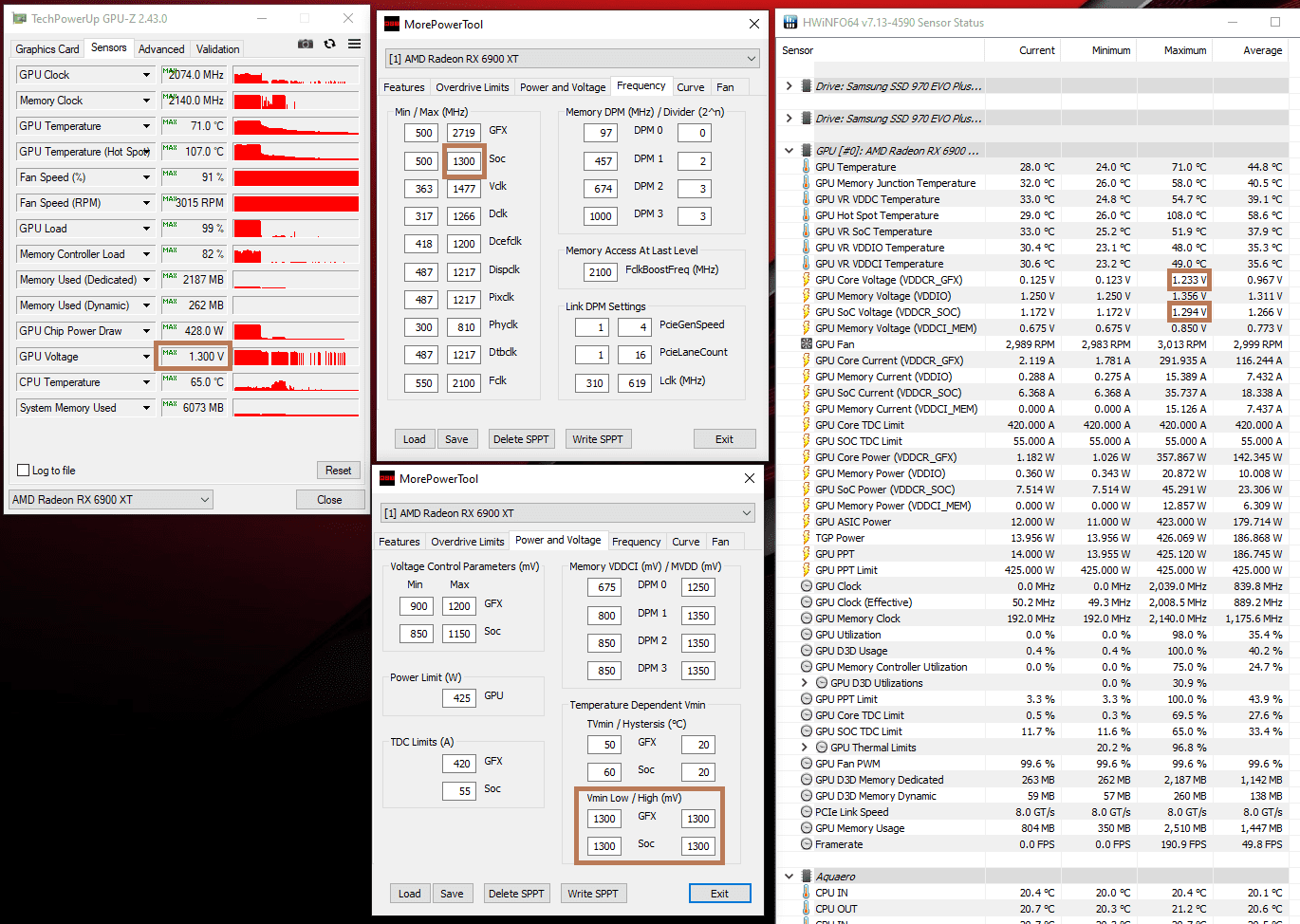1300x924 pixels.
Task: Switch to the Advanced tab in GPU-Z
Action: [x=161, y=49]
